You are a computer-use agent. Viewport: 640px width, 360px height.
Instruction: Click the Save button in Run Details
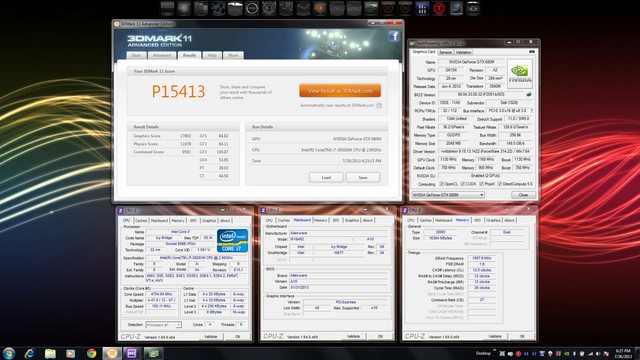pyautogui.click(x=363, y=178)
